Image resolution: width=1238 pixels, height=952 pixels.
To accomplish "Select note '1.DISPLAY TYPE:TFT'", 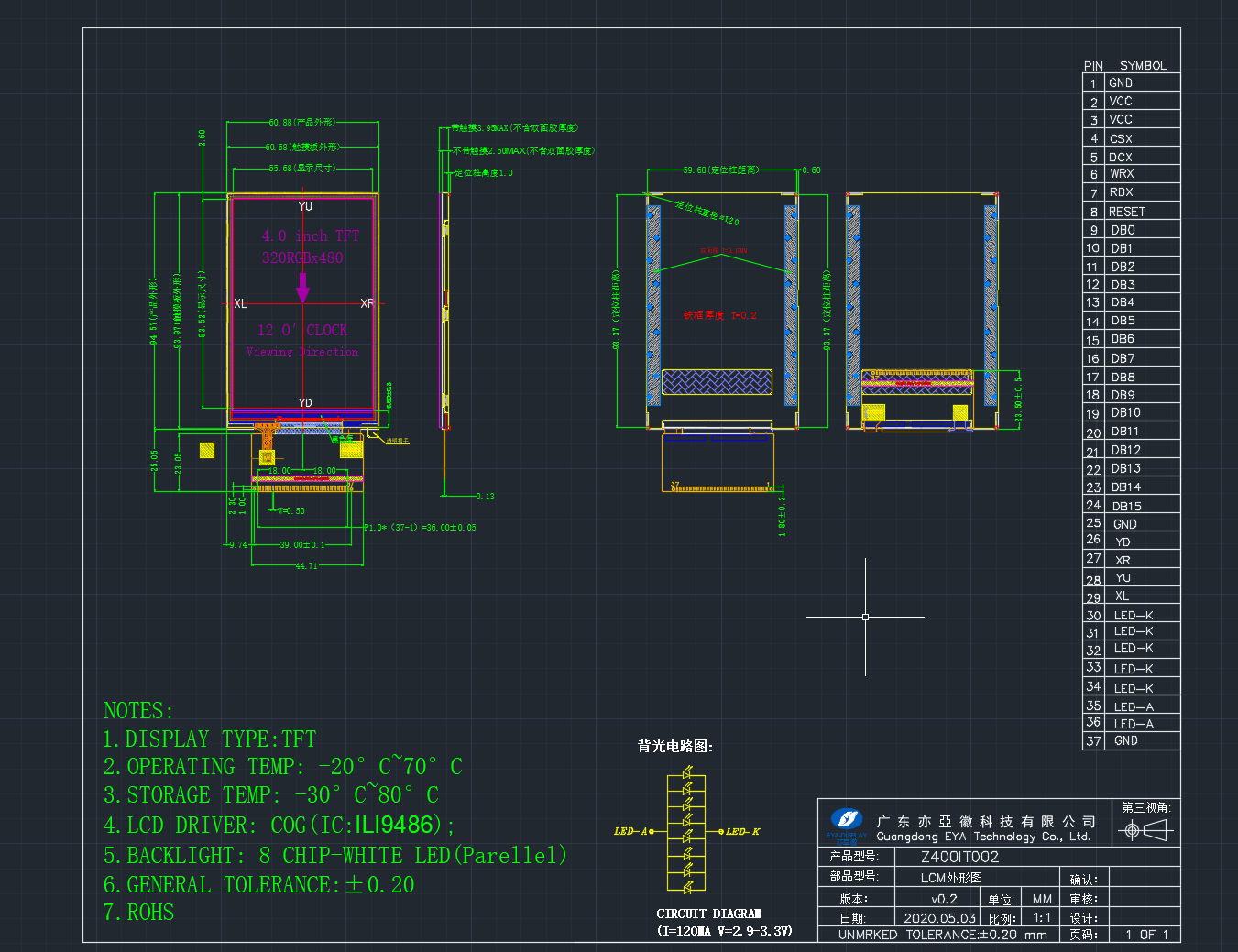I will pos(209,739).
